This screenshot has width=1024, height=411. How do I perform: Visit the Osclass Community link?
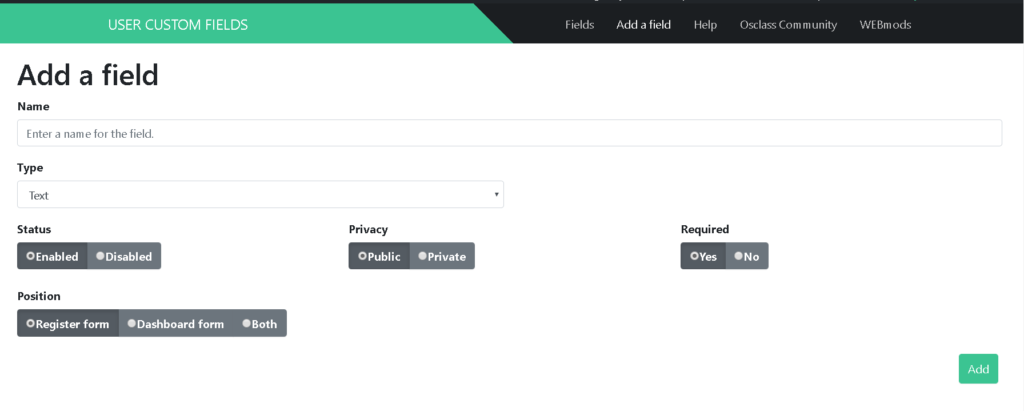(x=788, y=25)
